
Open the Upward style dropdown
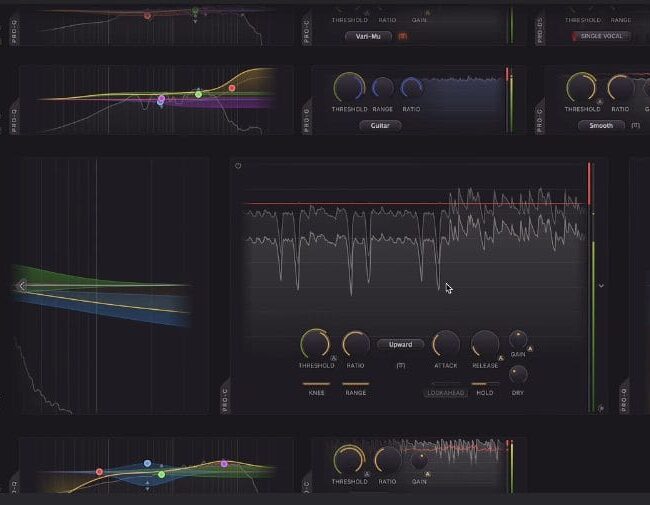(x=400, y=344)
